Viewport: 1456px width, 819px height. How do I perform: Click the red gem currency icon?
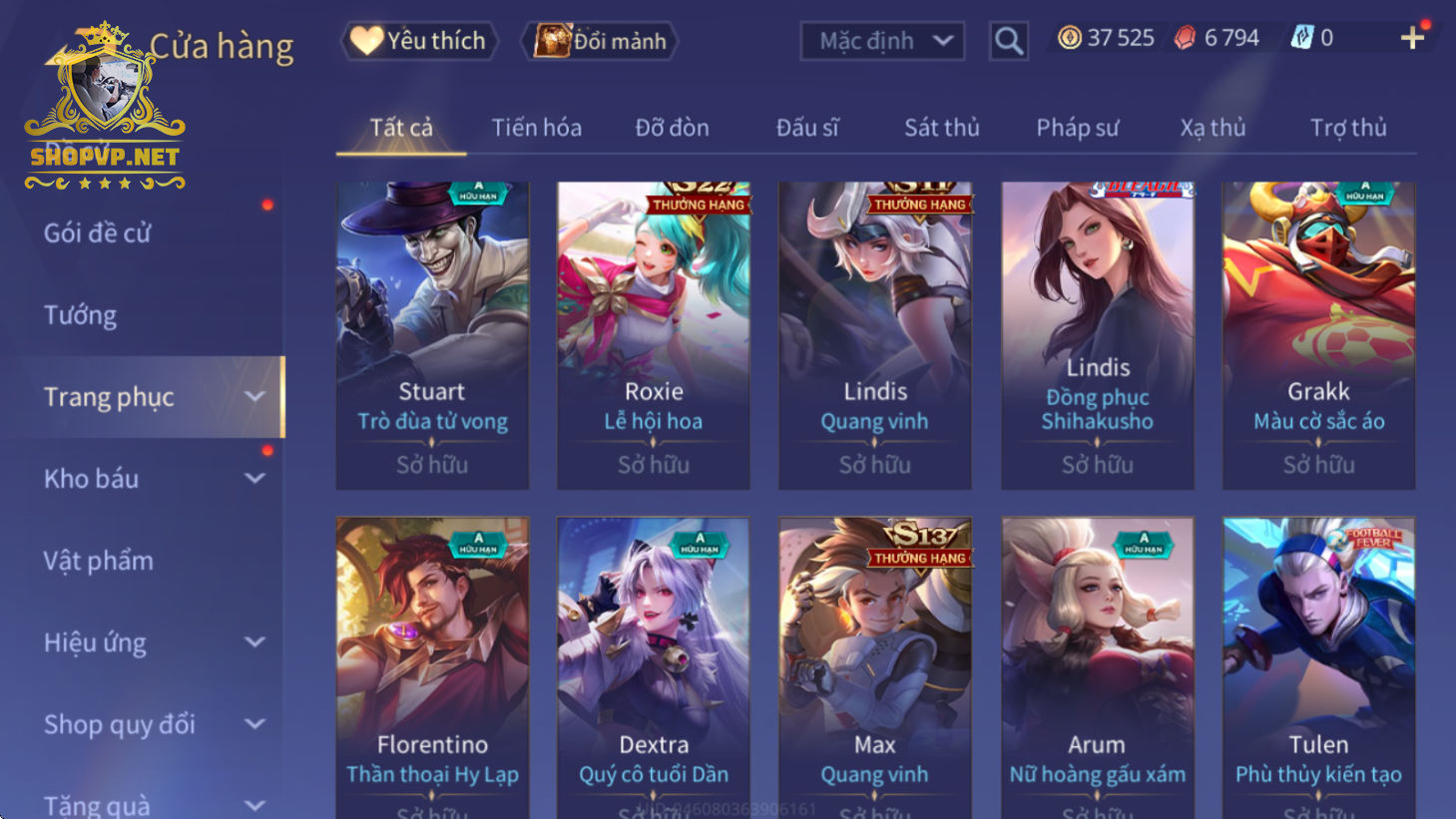[1185, 38]
